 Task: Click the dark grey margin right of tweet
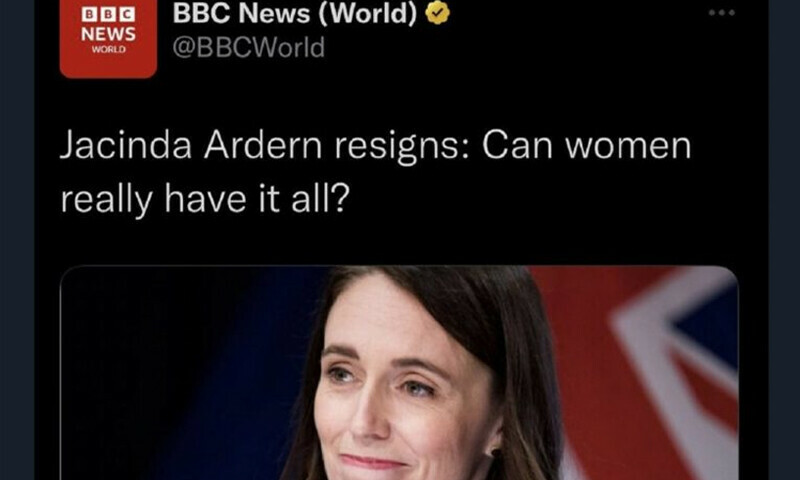tap(784, 240)
